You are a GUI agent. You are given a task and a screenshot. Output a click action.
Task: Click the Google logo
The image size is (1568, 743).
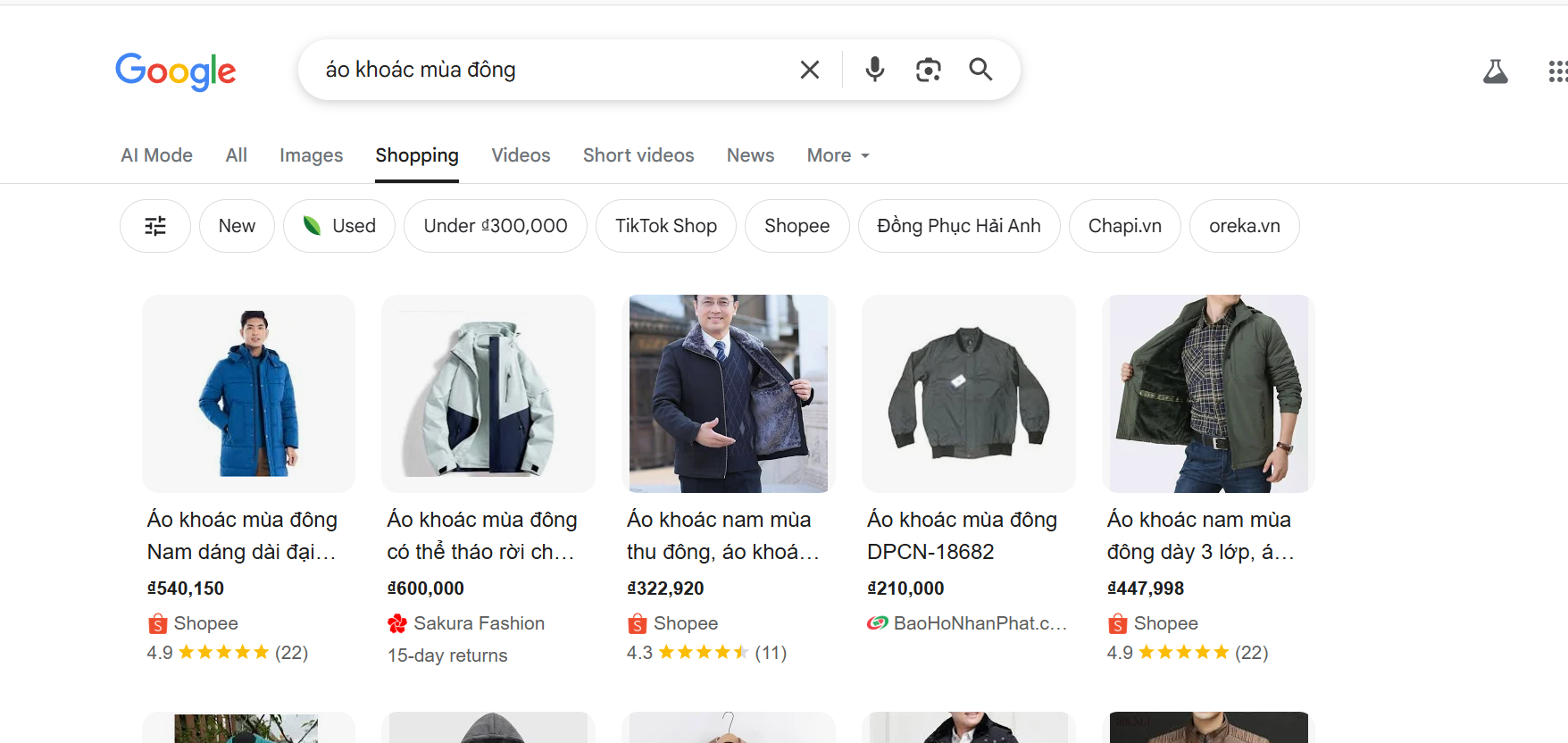coord(176,71)
